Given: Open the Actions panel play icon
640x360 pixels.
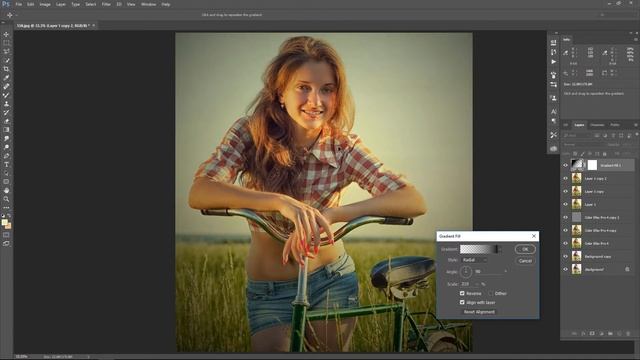Looking at the screenshot, I should (553, 62).
